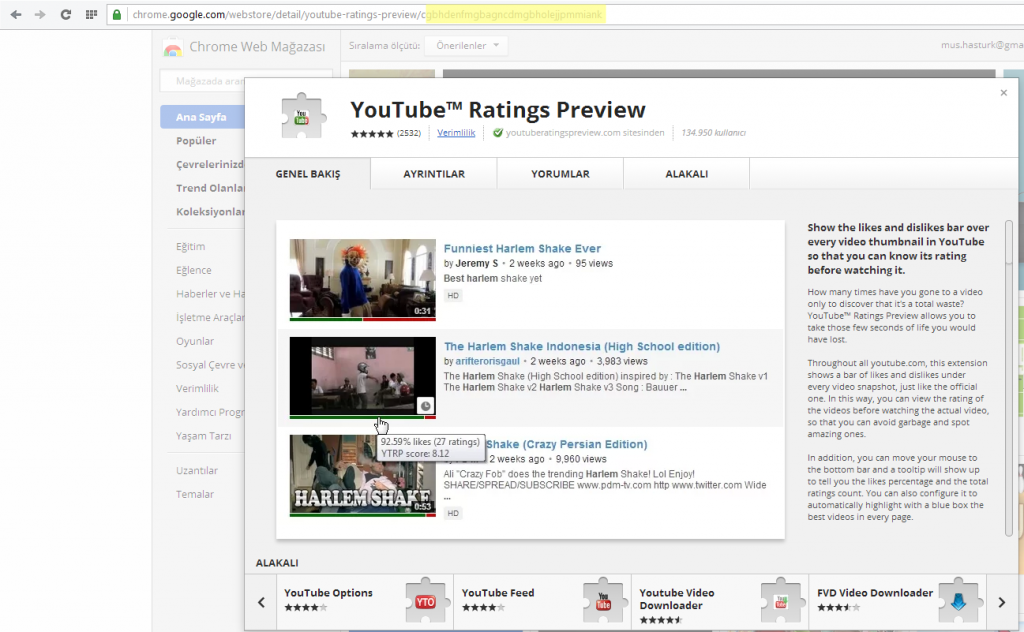This screenshot has width=1024, height=632.
Task: Click the Verimlilik category link under title
Action: pyautogui.click(x=456, y=133)
